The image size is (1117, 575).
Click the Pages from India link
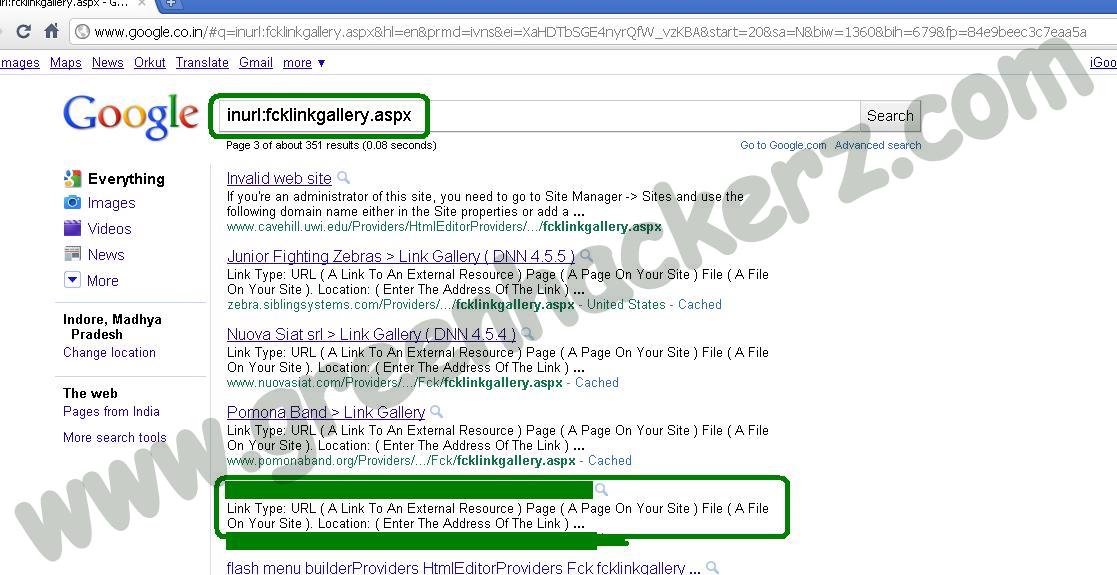[111, 411]
